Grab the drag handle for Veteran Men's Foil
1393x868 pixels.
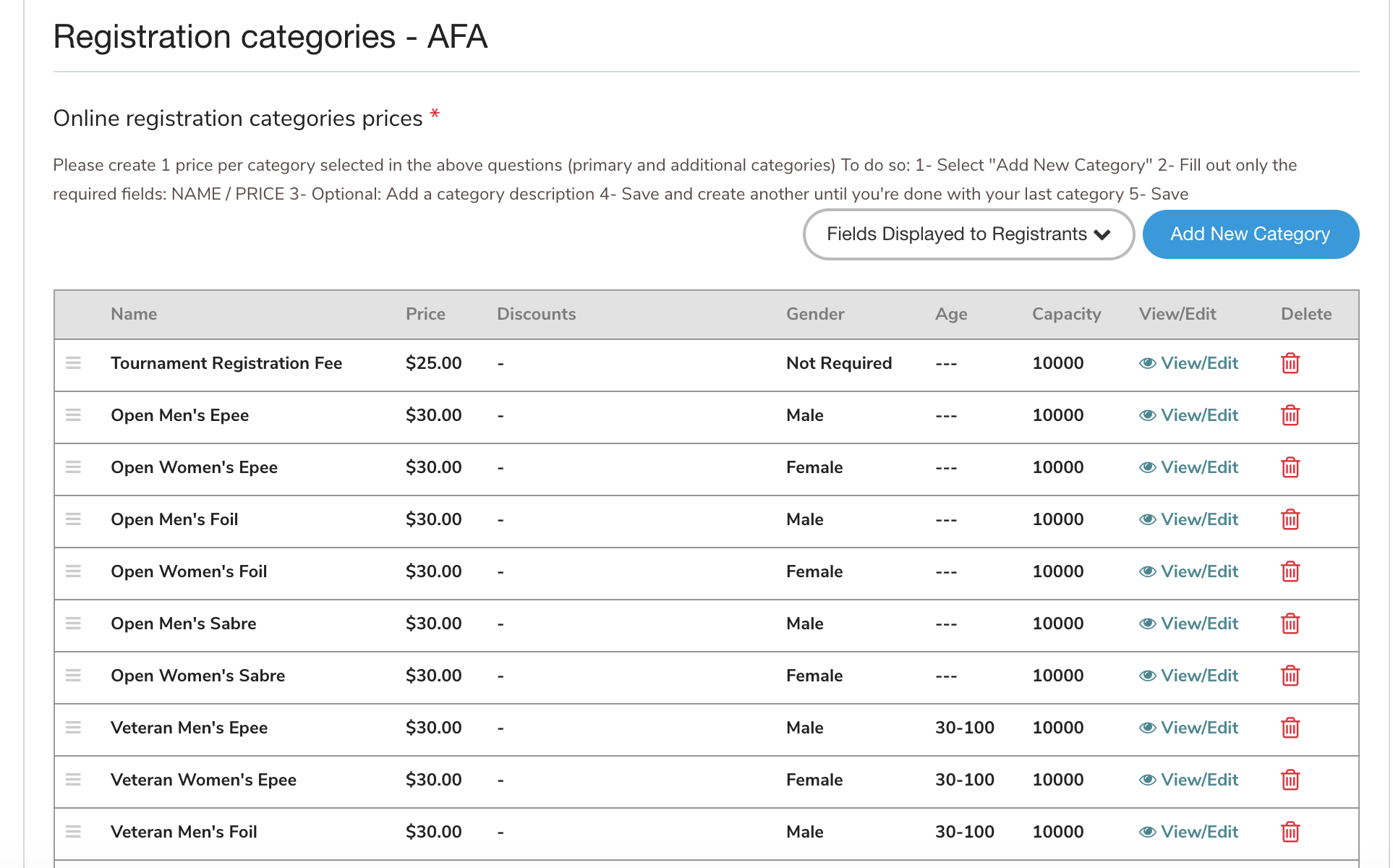[73, 831]
